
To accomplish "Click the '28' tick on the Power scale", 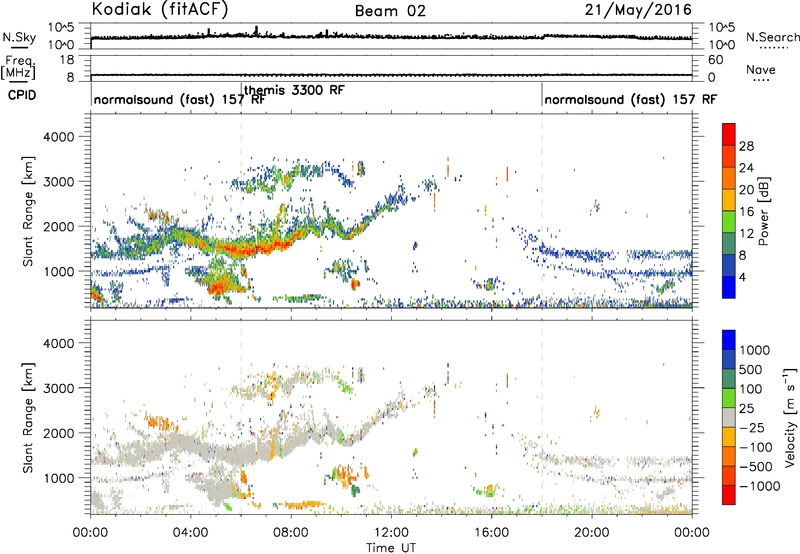I will coord(746,146).
